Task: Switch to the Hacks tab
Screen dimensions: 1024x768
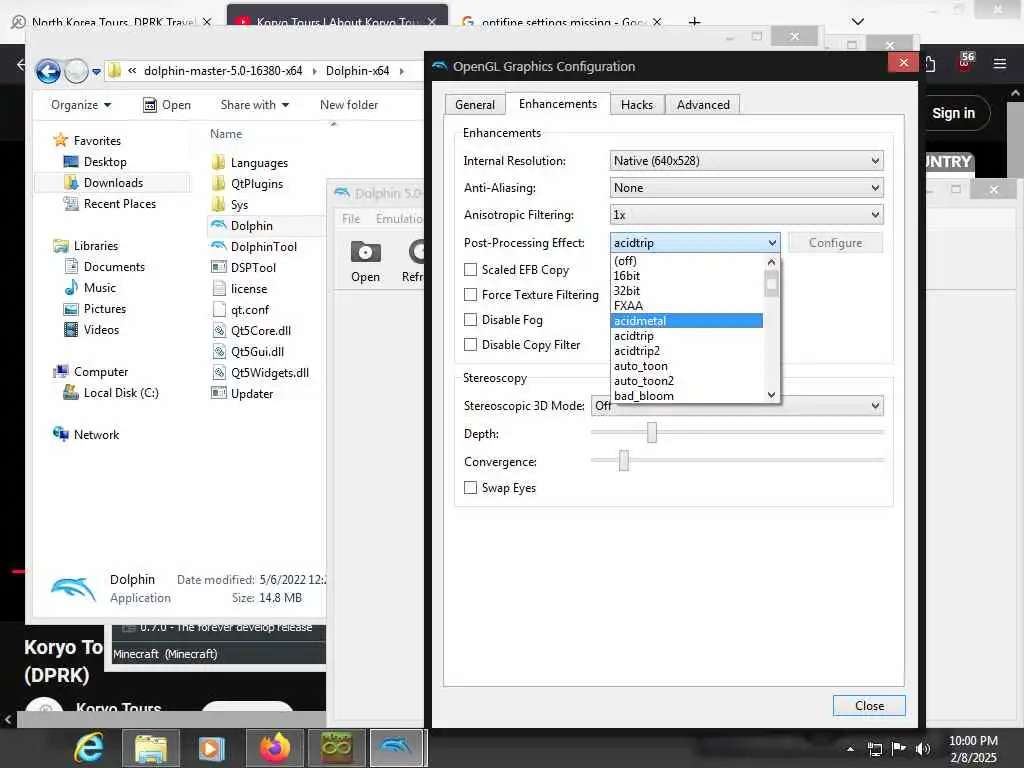Action: tap(637, 104)
